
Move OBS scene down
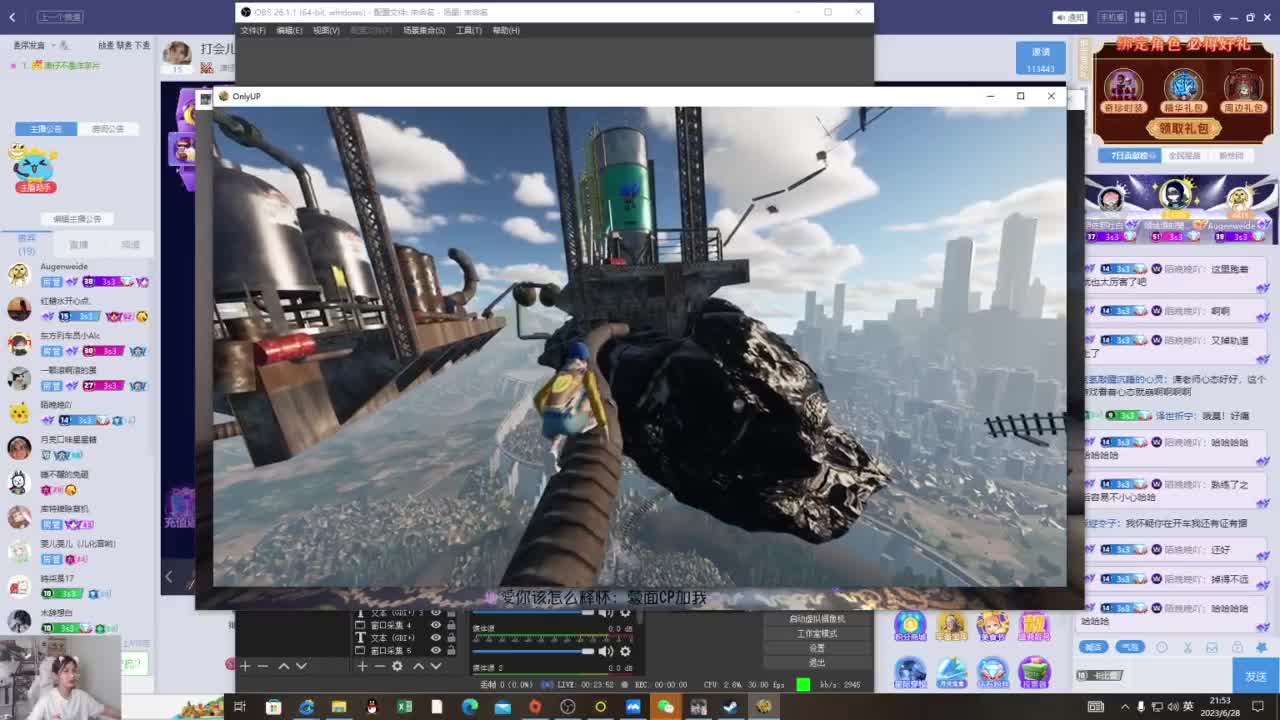click(x=301, y=666)
